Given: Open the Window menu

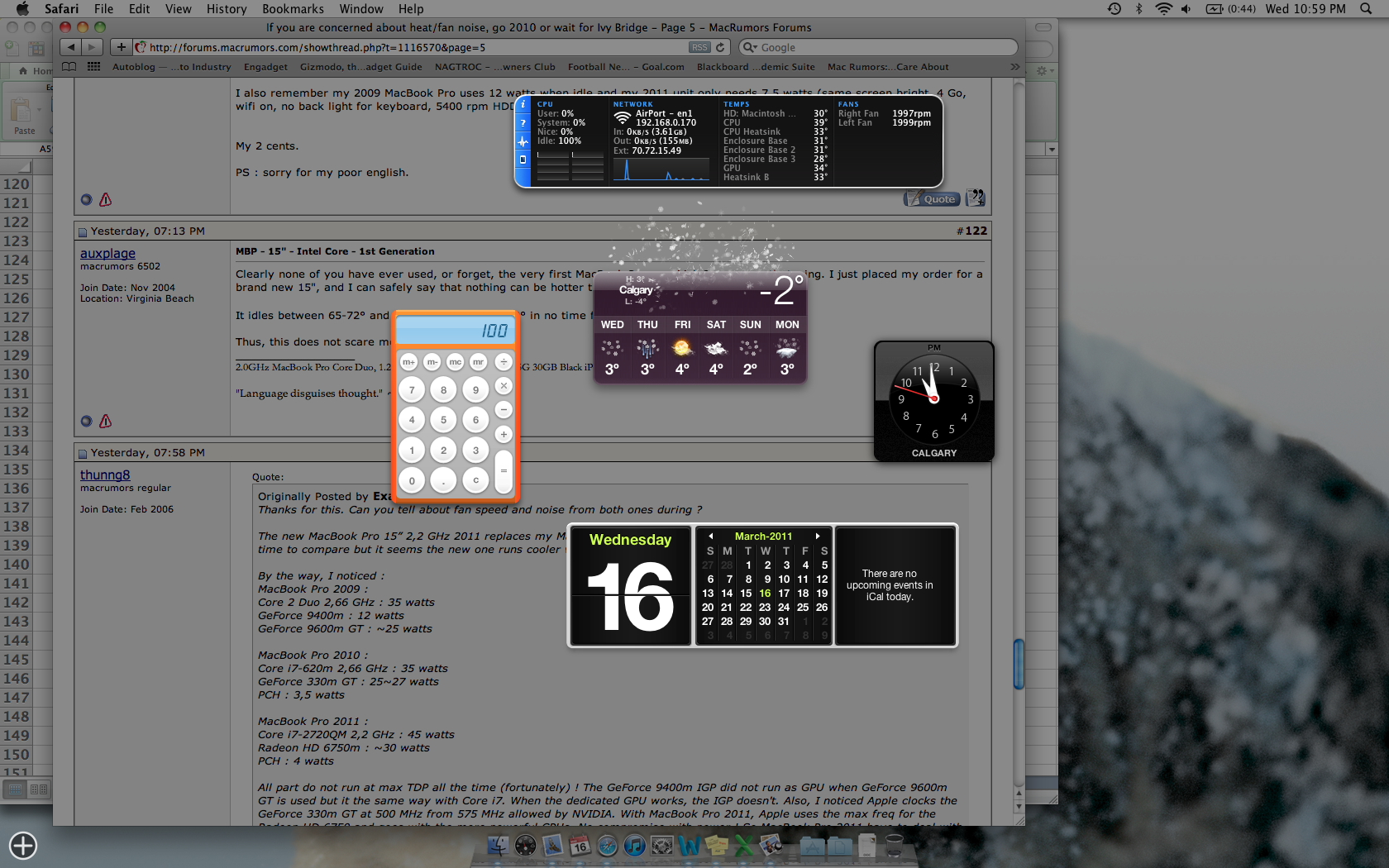Looking at the screenshot, I should [x=361, y=9].
